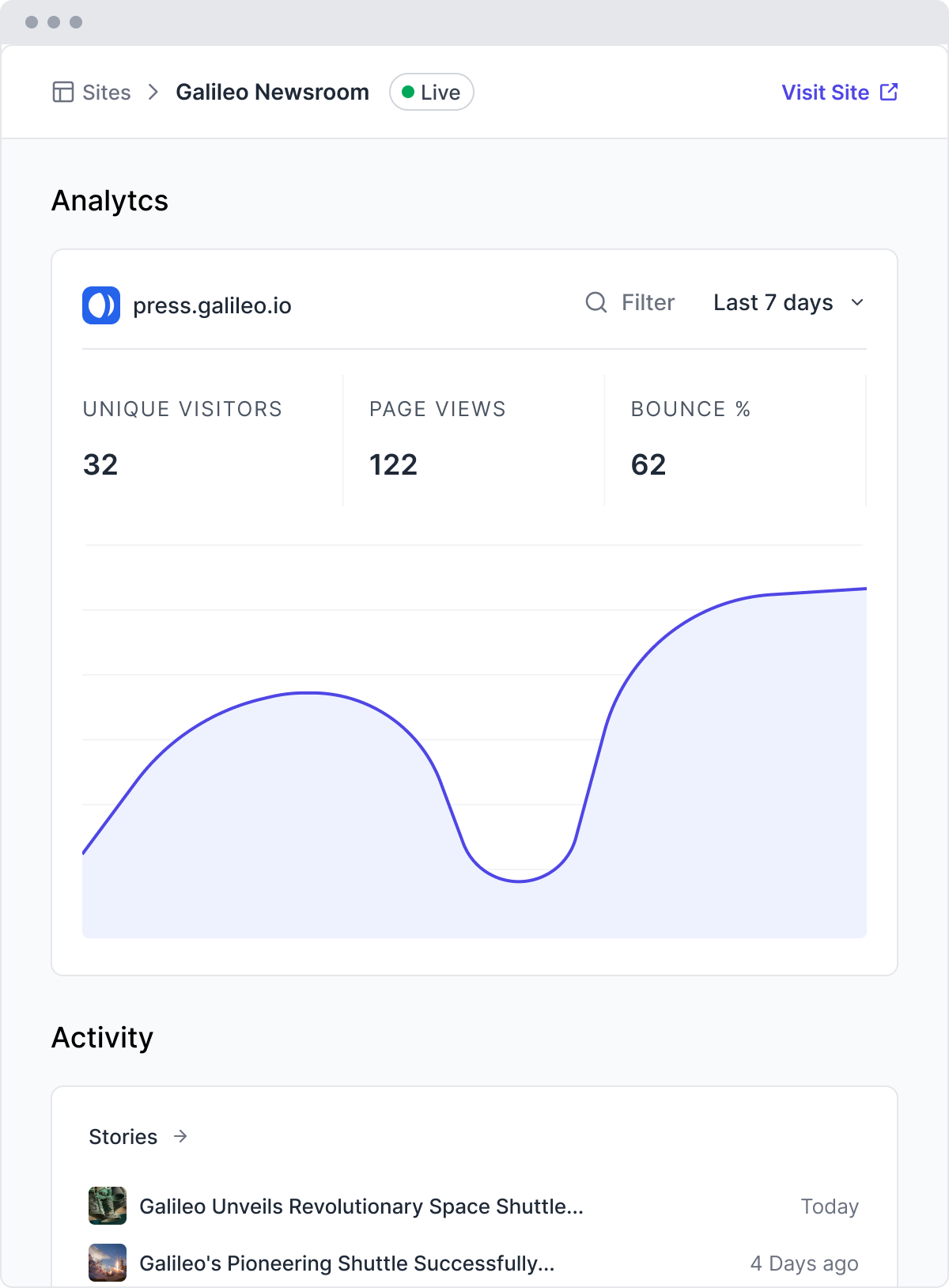Viewport: 949px width, 1288px height.
Task: Go back to Sites in breadcrumb
Action: (106, 93)
